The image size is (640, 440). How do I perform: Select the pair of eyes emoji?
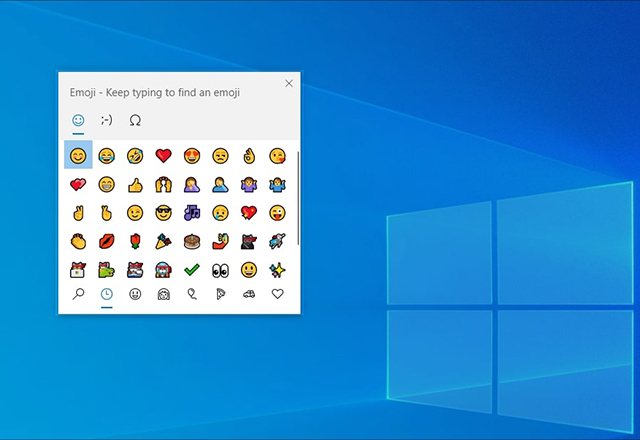220,270
